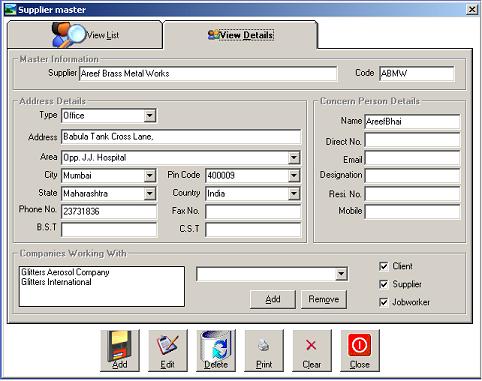Uncheck the Client checkbox
This screenshot has height=381, width=482.
pyautogui.click(x=383, y=266)
